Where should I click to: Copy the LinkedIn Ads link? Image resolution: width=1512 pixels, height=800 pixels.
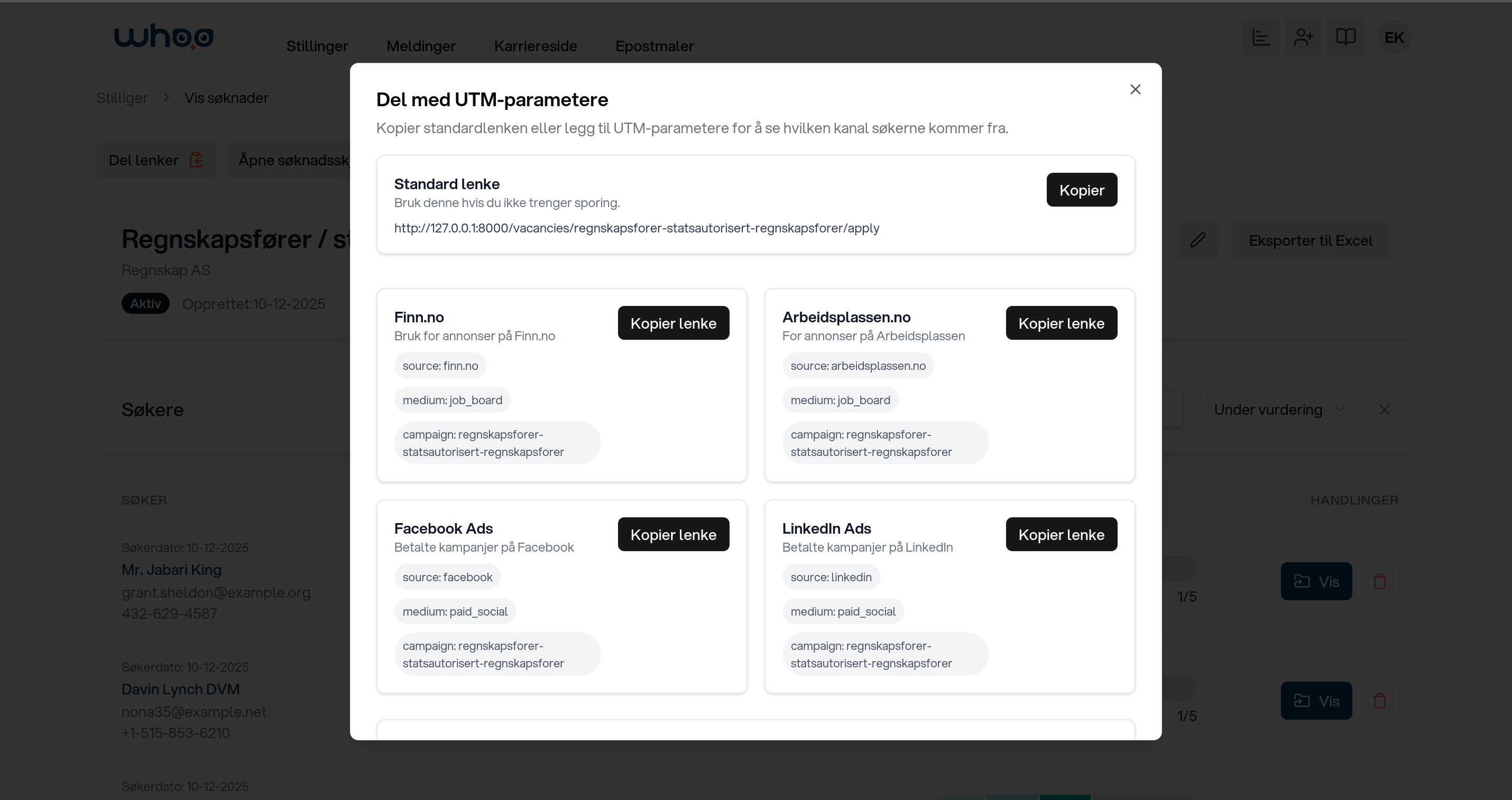click(1061, 534)
